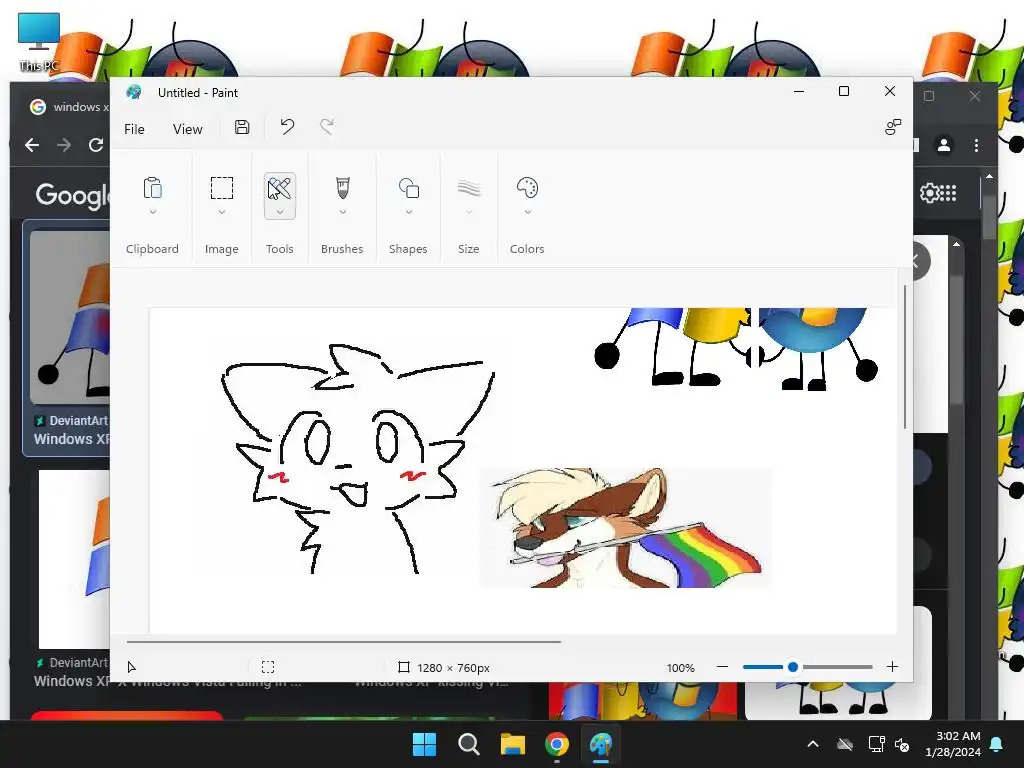Expand the Size dropdown chevron
Viewport: 1024px width, 768px height.
[x=469, y=212]
